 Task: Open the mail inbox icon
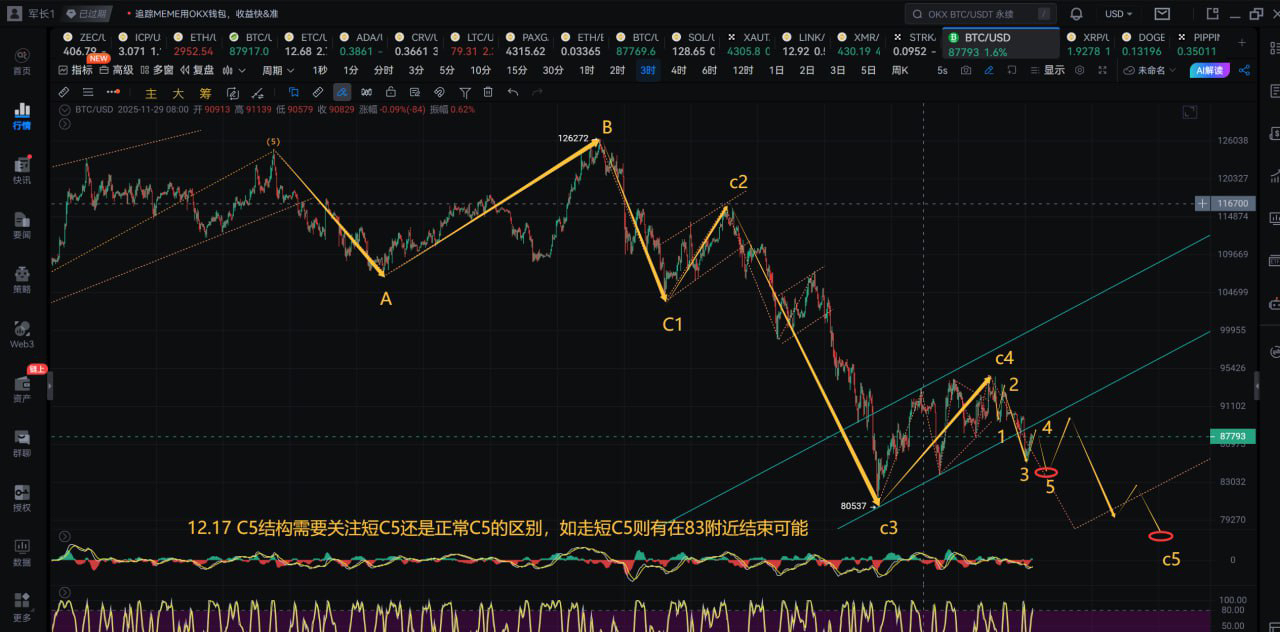coord(1162,14)
